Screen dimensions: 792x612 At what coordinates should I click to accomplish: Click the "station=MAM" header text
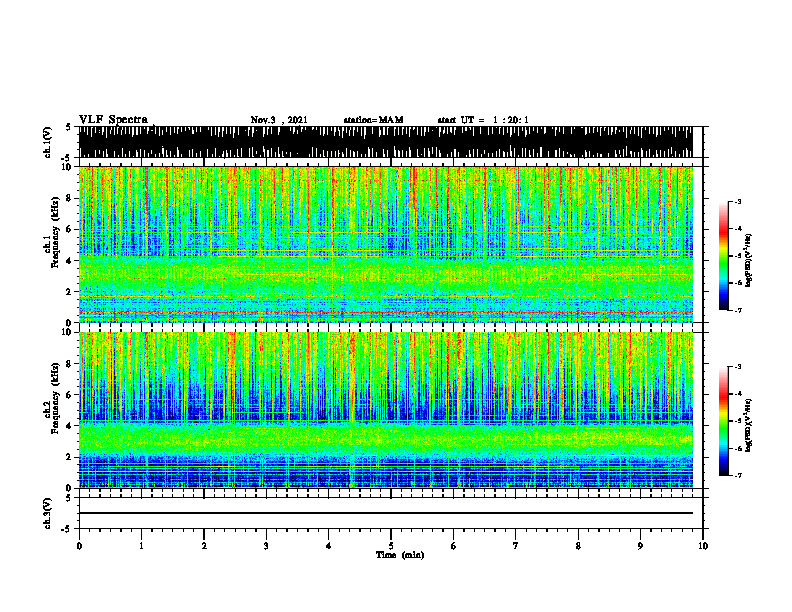(x=373, y=120)
